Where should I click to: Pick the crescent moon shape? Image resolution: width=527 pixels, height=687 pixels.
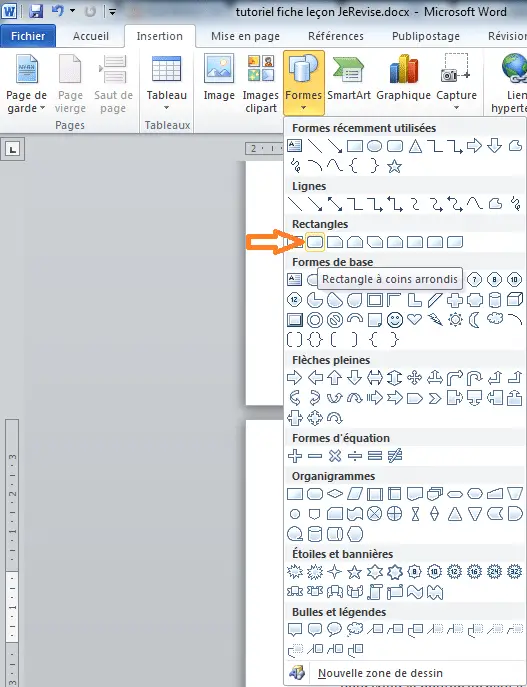pos(474,319)
